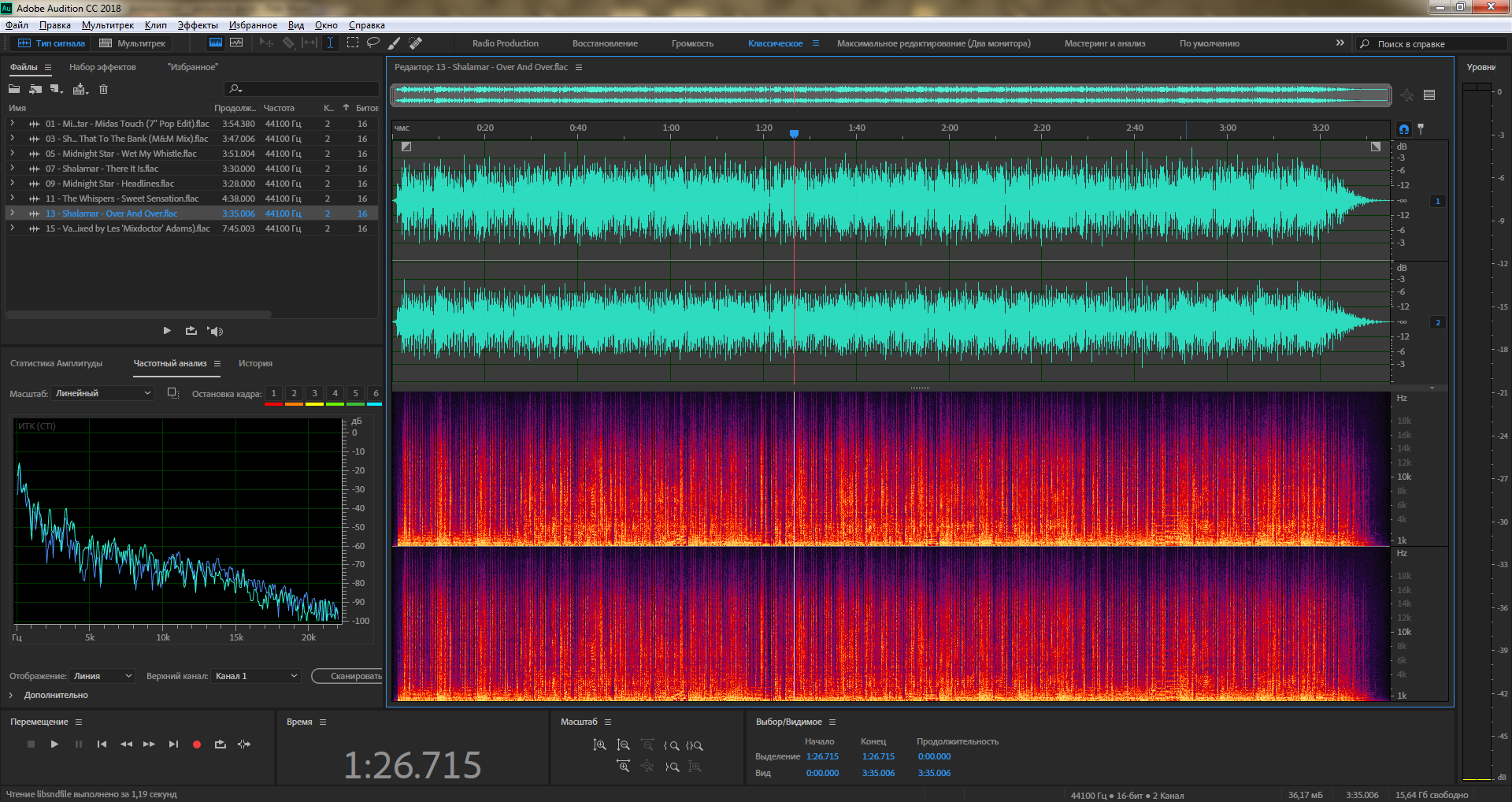Click zoom to in point icon
Viewport: 1512px width, 802px height.
click(671, 745)
